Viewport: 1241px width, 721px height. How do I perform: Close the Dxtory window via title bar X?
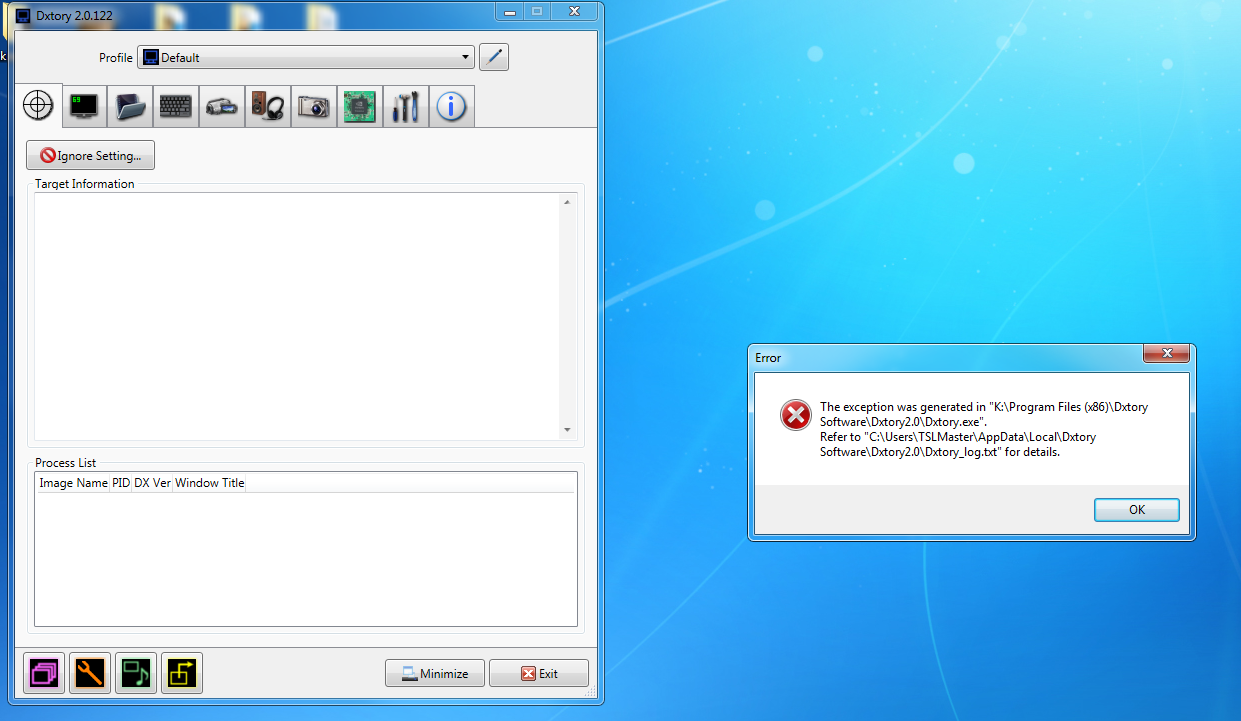pos(576,10)
